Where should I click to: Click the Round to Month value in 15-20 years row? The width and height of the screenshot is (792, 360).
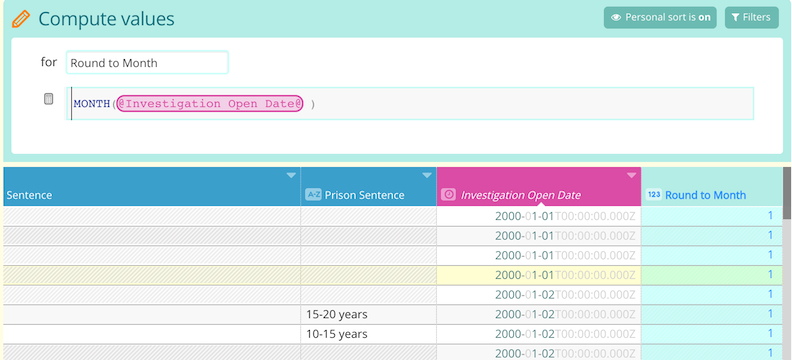click(712, 315)
